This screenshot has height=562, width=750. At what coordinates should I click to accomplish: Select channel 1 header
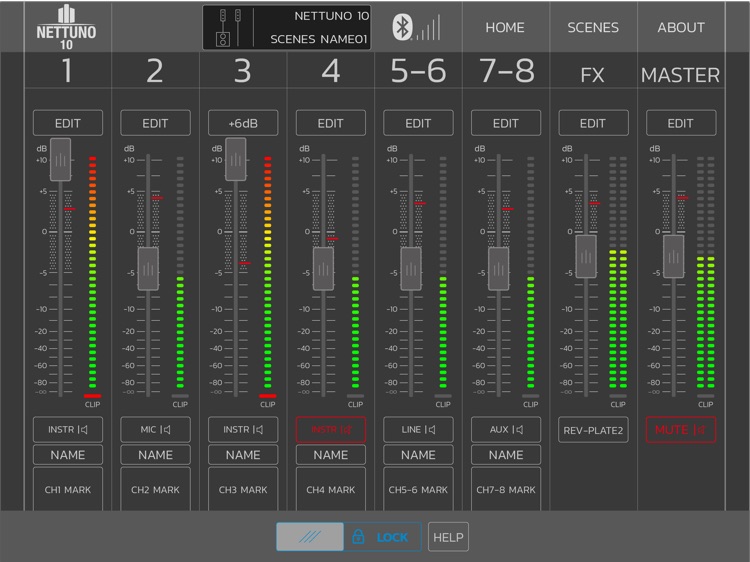click(67, 70)
